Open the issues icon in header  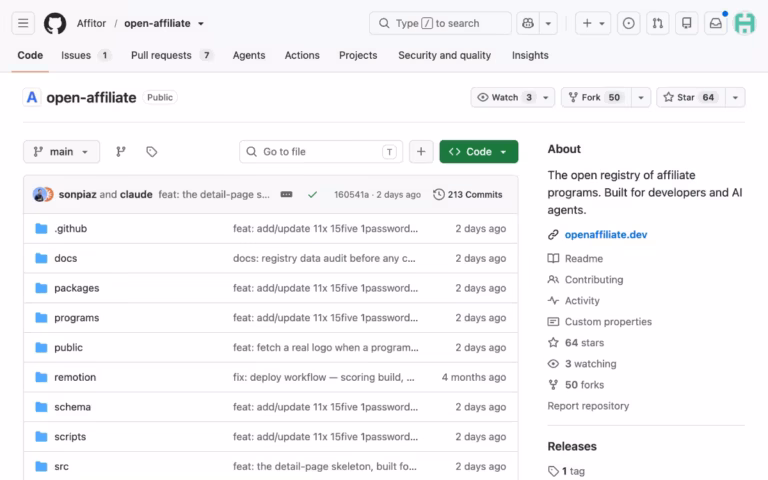pos(628,23)
